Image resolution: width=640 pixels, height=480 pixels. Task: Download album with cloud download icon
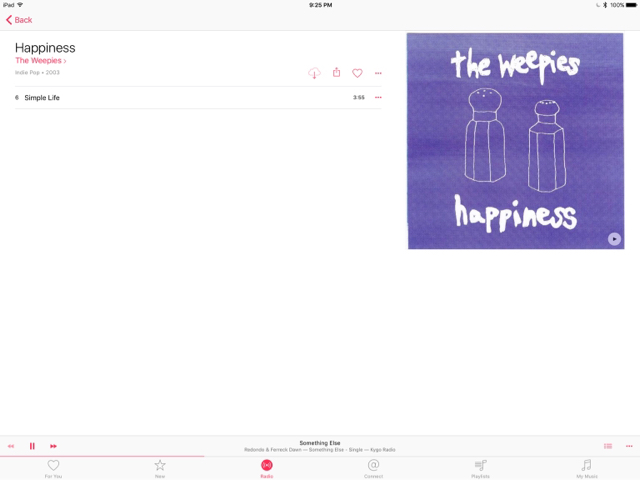pos(314,73)
